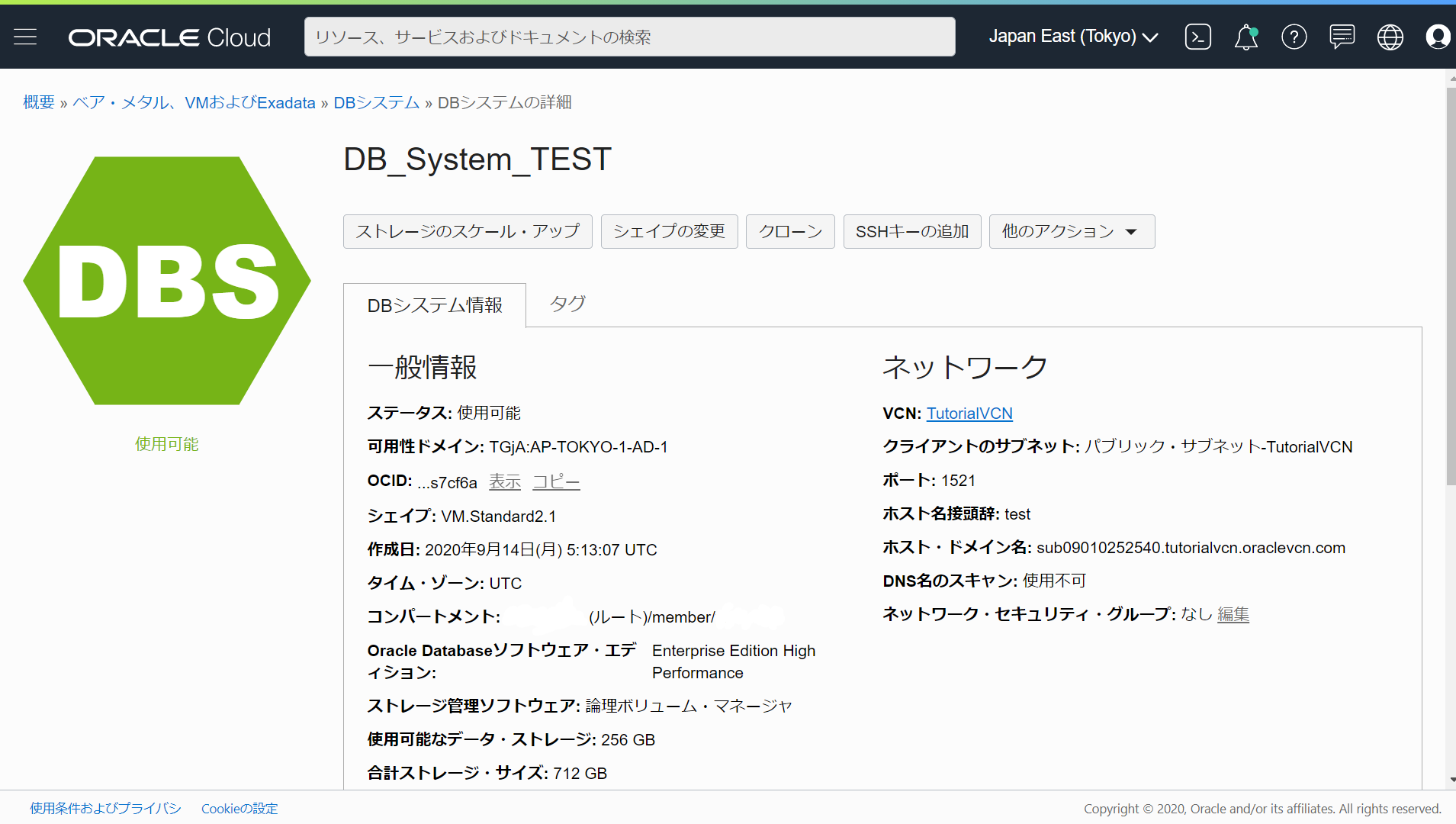Viewport: 1456px width, 824px height.
Task: Open the user profile menu
Action: [1438, 36]
